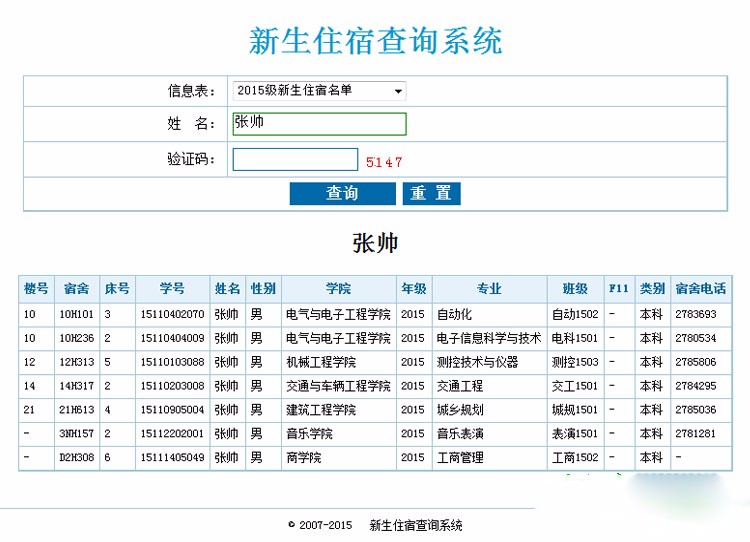Select student ID 15111405049
750x542 pixels.
[x=172, y=458]
